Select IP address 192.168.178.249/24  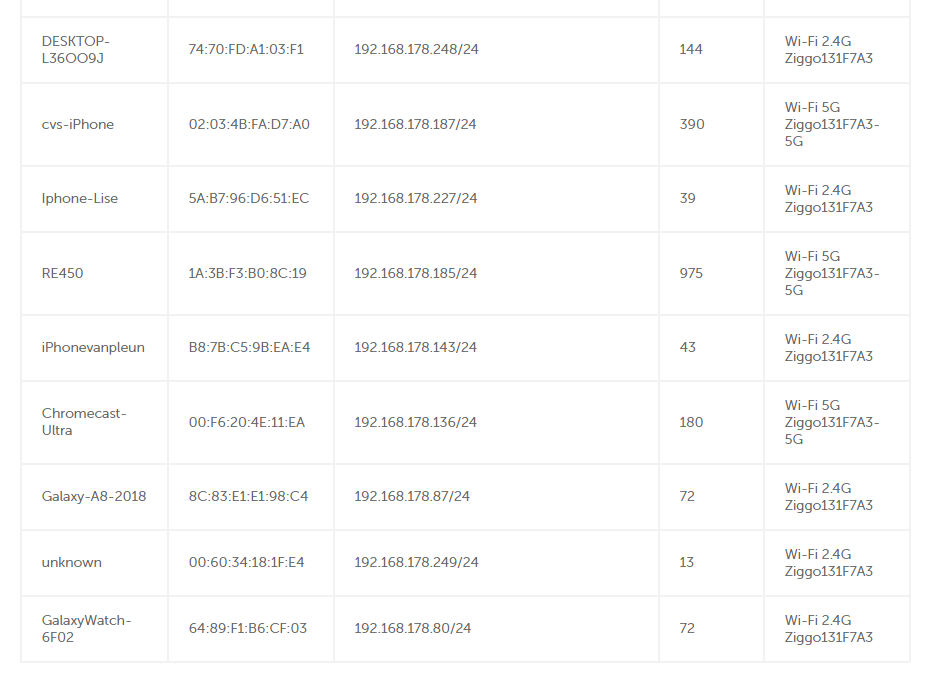[416, 562]
